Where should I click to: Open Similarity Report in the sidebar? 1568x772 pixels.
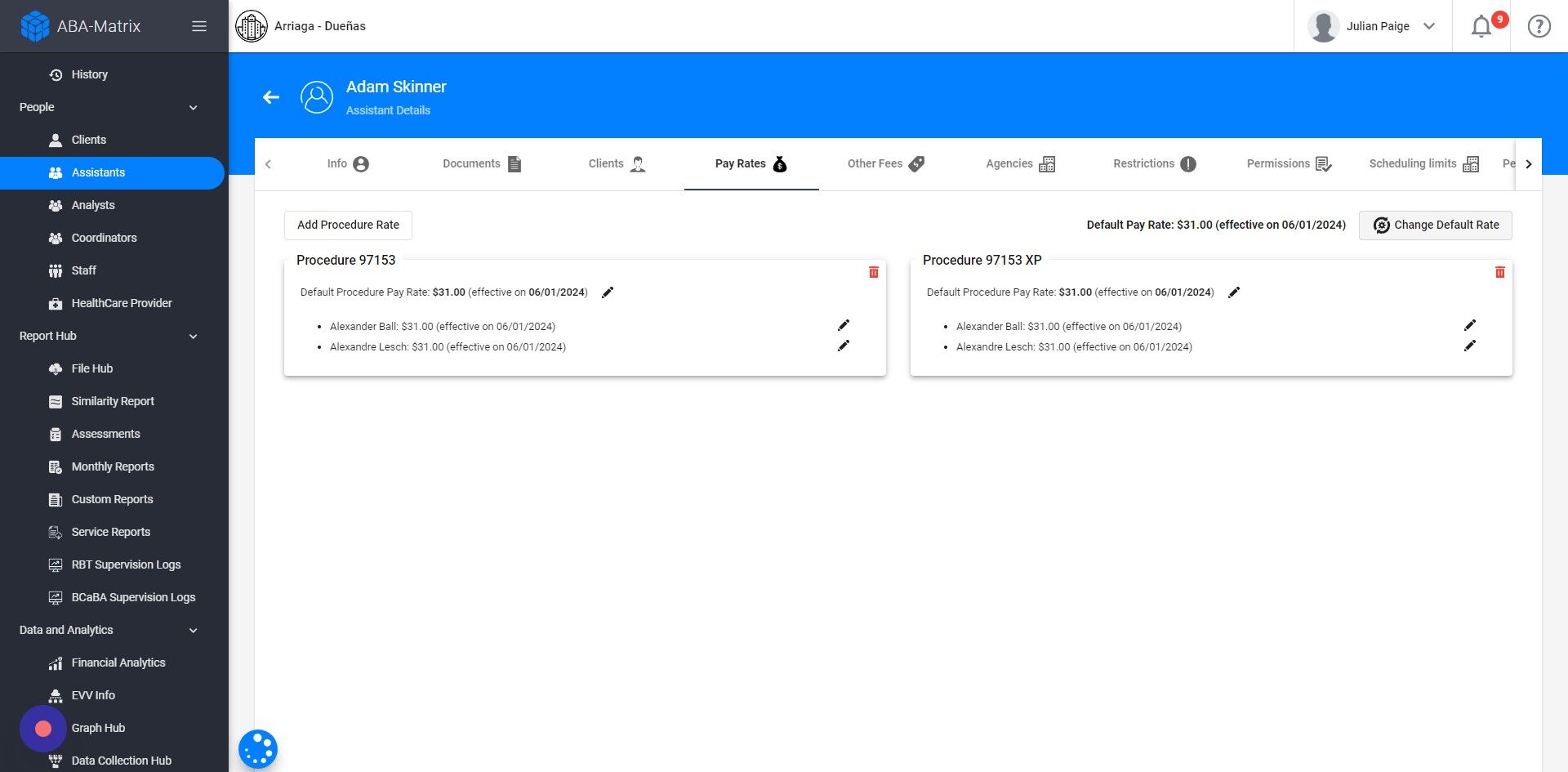[x=113, y=401]
